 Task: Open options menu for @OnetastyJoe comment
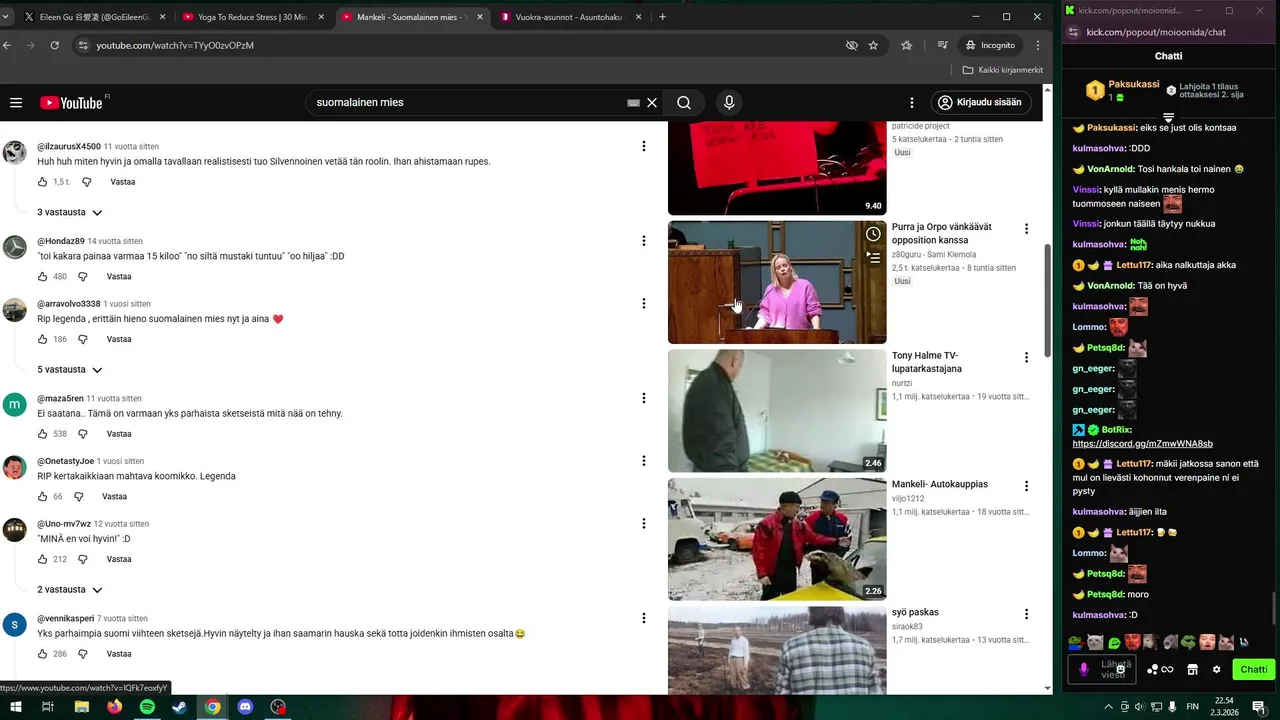[643, 461]
